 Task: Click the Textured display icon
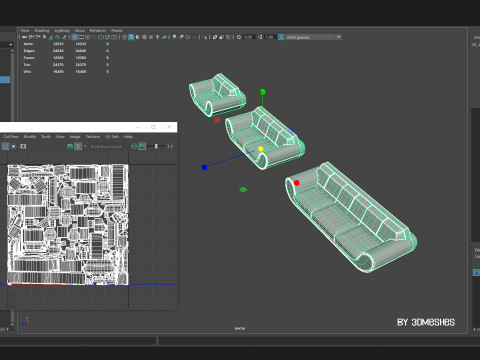[151, 37]
